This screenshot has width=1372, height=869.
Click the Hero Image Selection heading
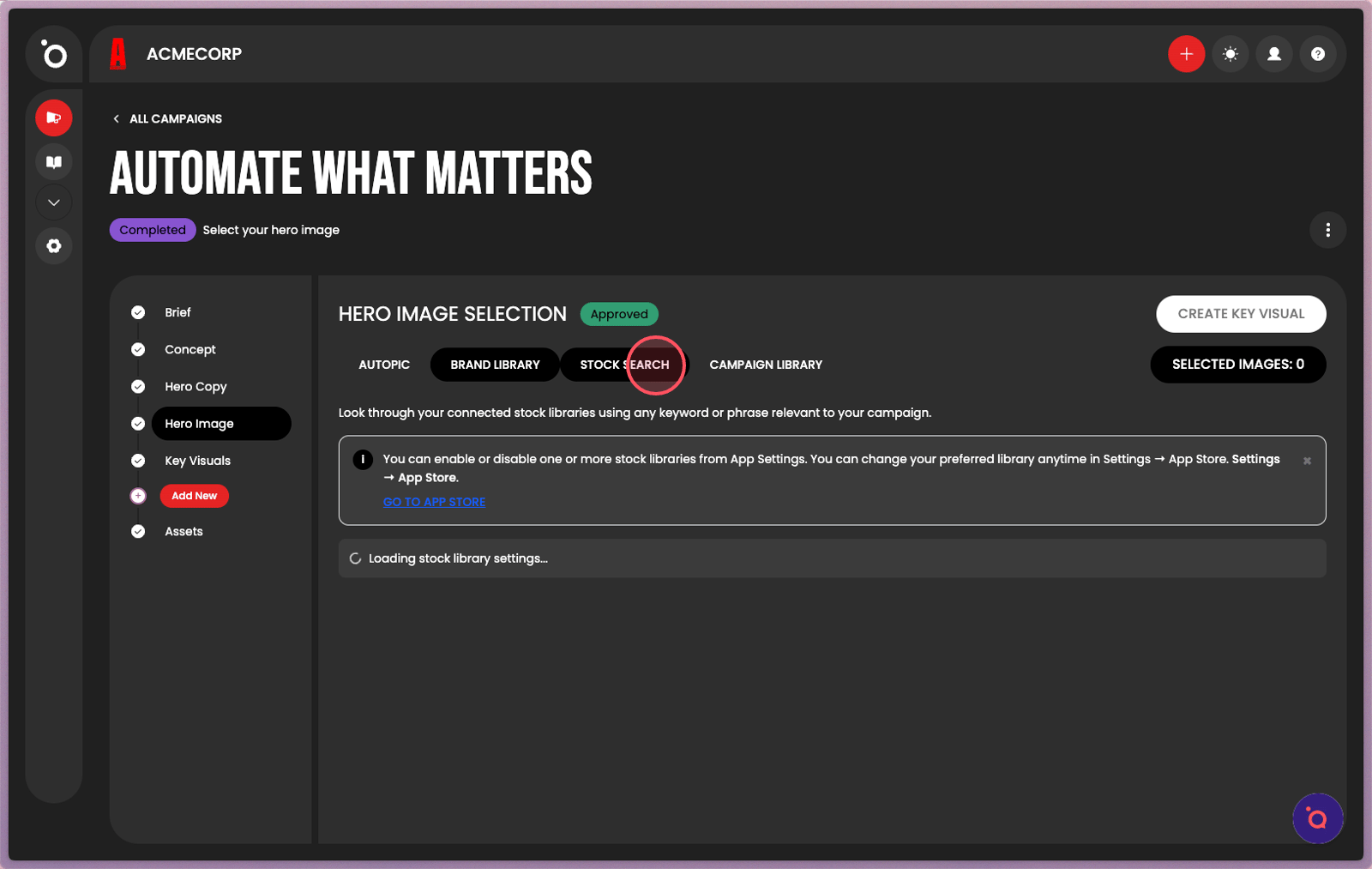tap(452, 314)
